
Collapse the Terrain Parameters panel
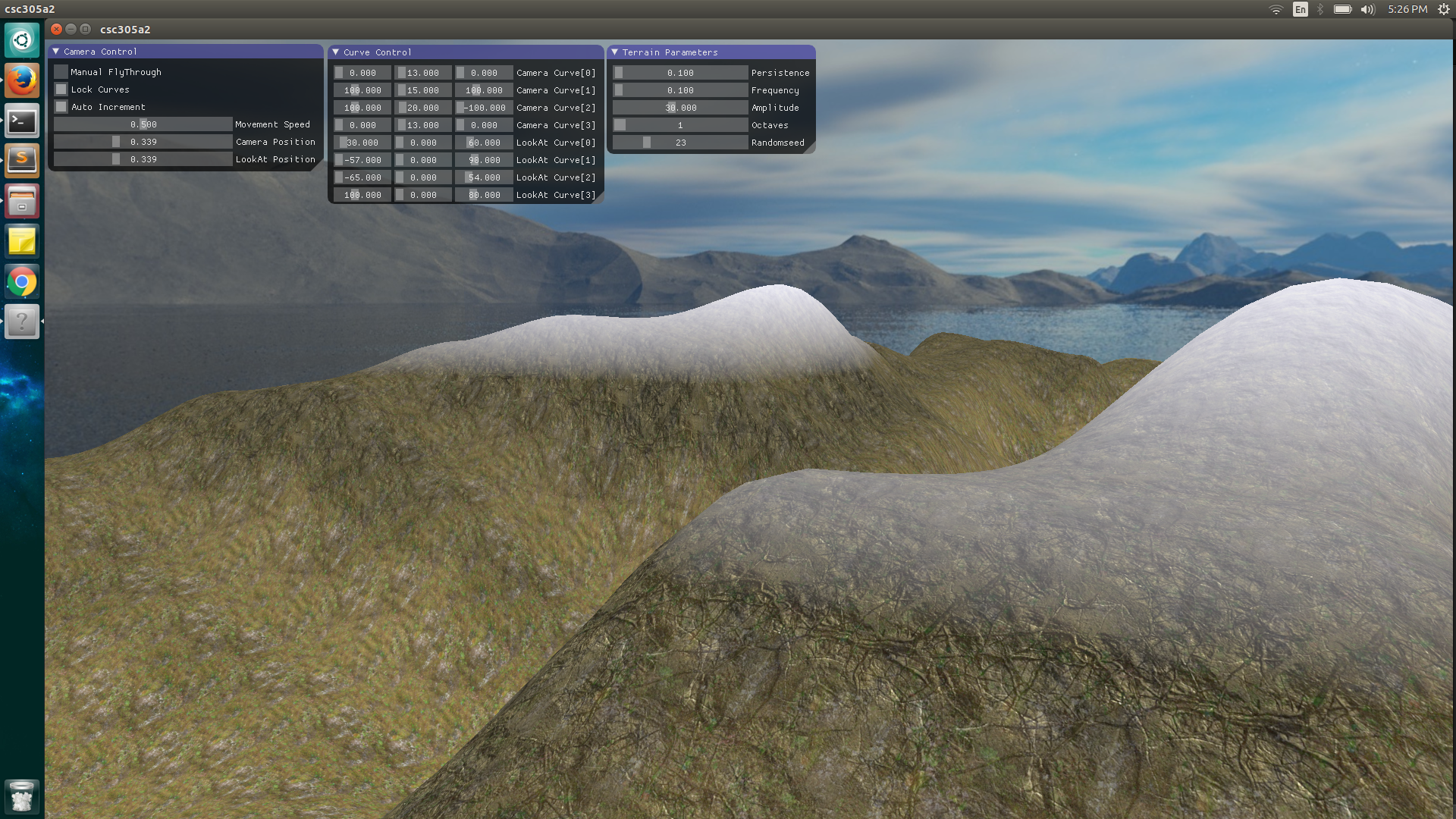615,52
